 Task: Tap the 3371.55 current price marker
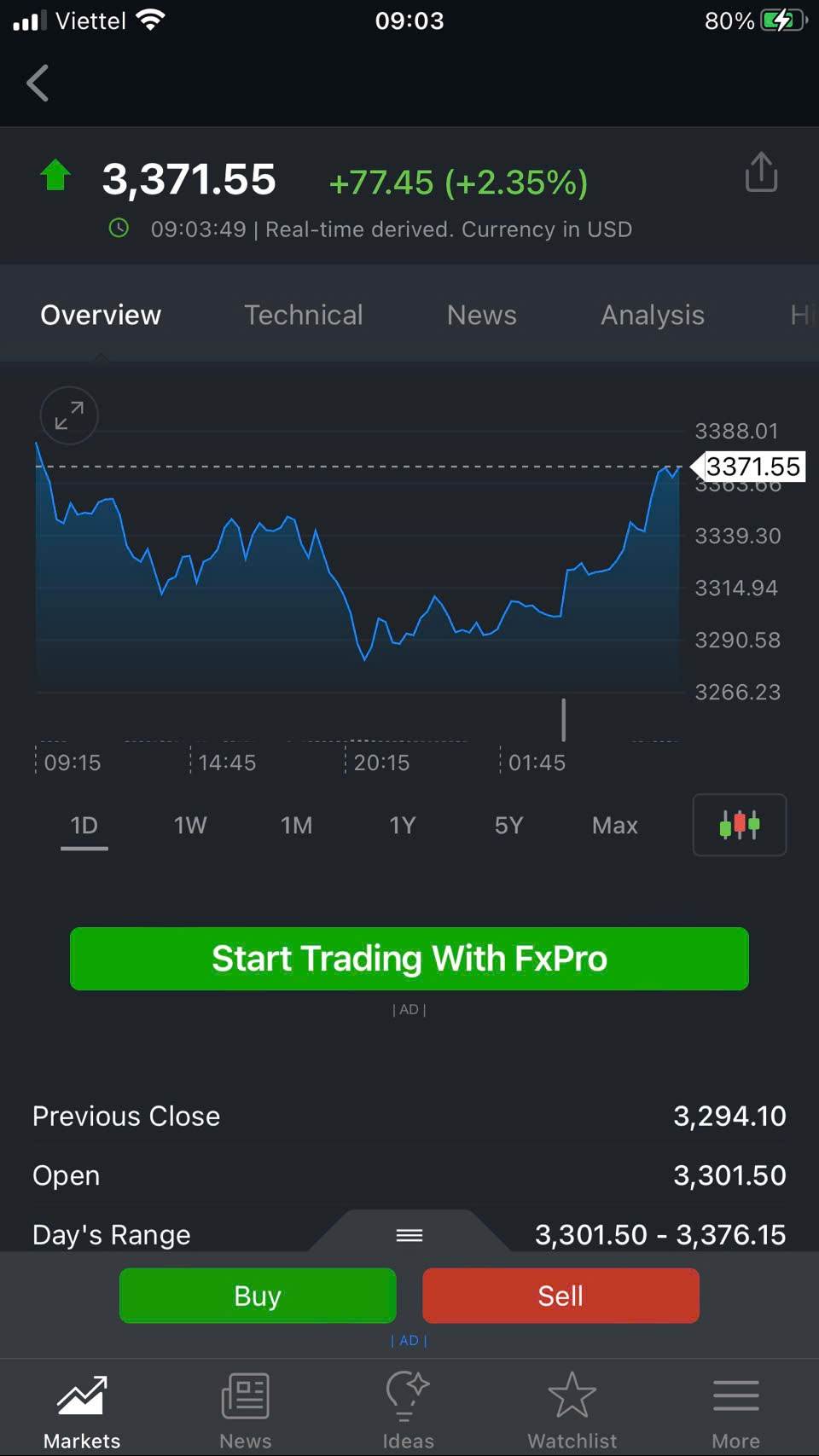tap(751, 467)
